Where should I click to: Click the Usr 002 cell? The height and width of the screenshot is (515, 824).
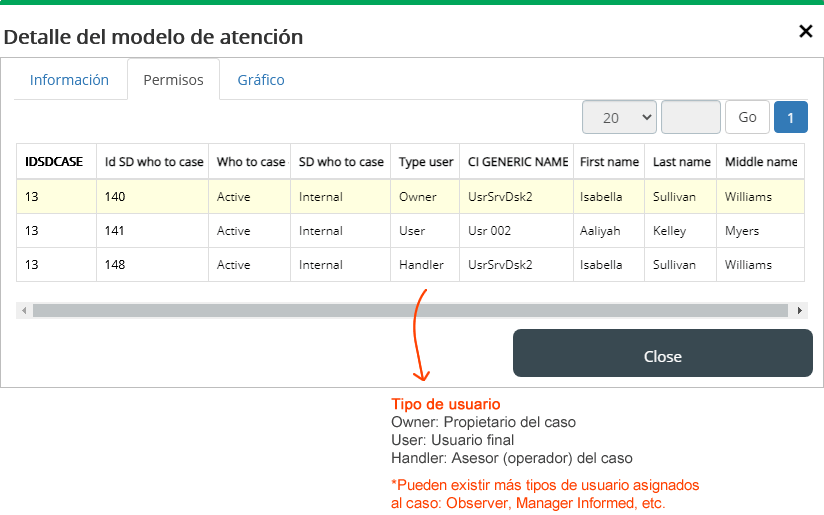[517, 231]
